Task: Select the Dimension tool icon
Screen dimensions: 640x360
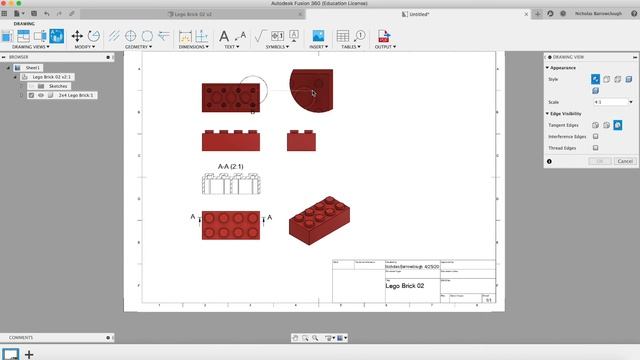Action: [x=185, y=36]
